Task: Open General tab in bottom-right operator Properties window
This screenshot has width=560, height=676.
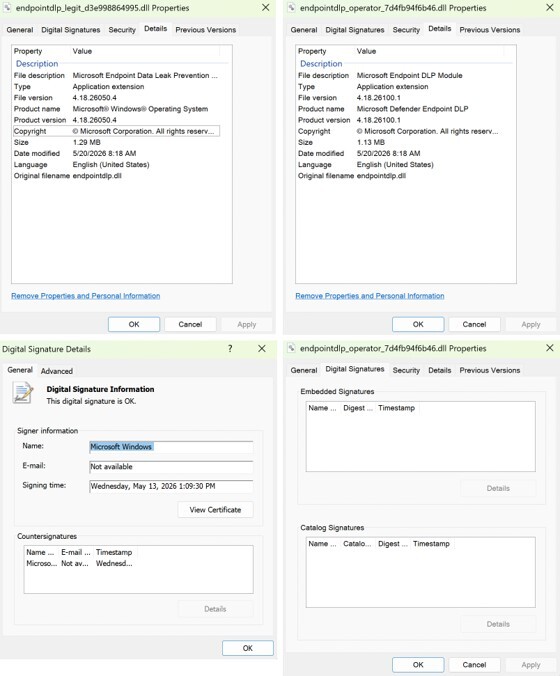Action: pos(304,370)
